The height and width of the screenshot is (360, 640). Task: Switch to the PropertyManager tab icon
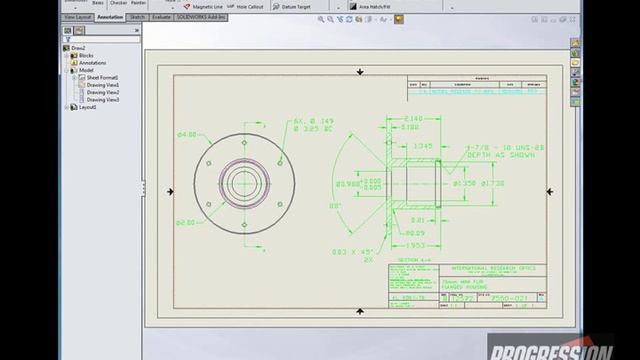pyautogui.click(x=79, y=30)
